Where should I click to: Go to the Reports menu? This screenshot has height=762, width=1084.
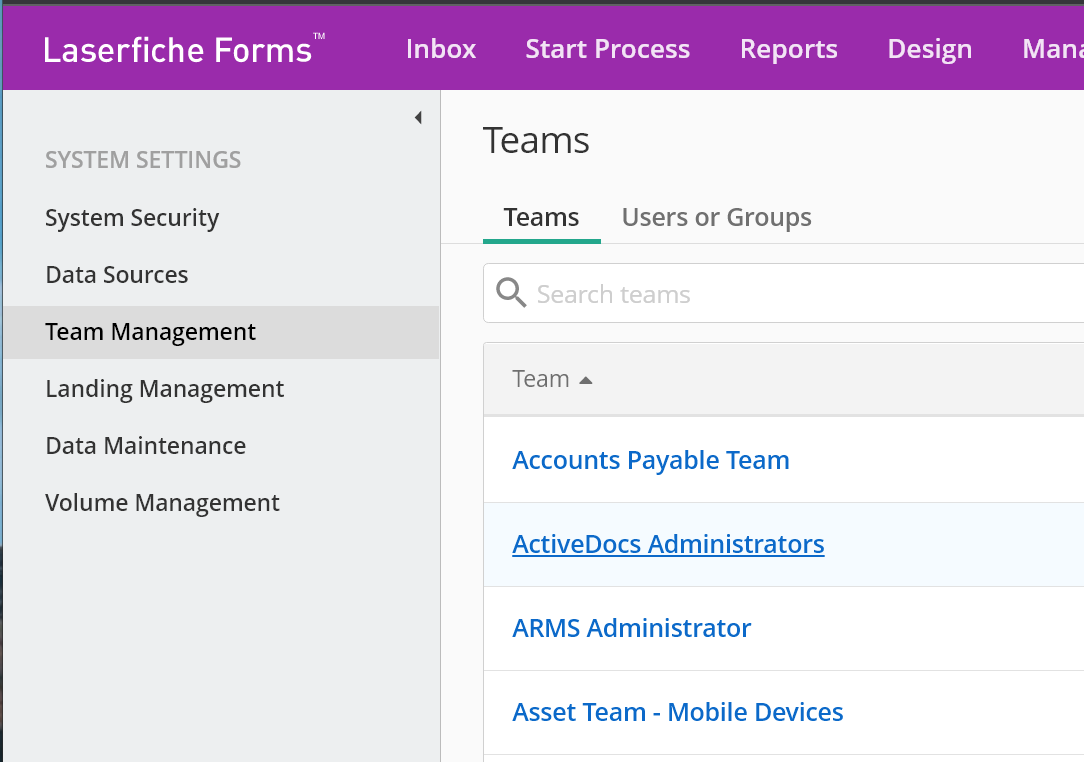(789, 49)
